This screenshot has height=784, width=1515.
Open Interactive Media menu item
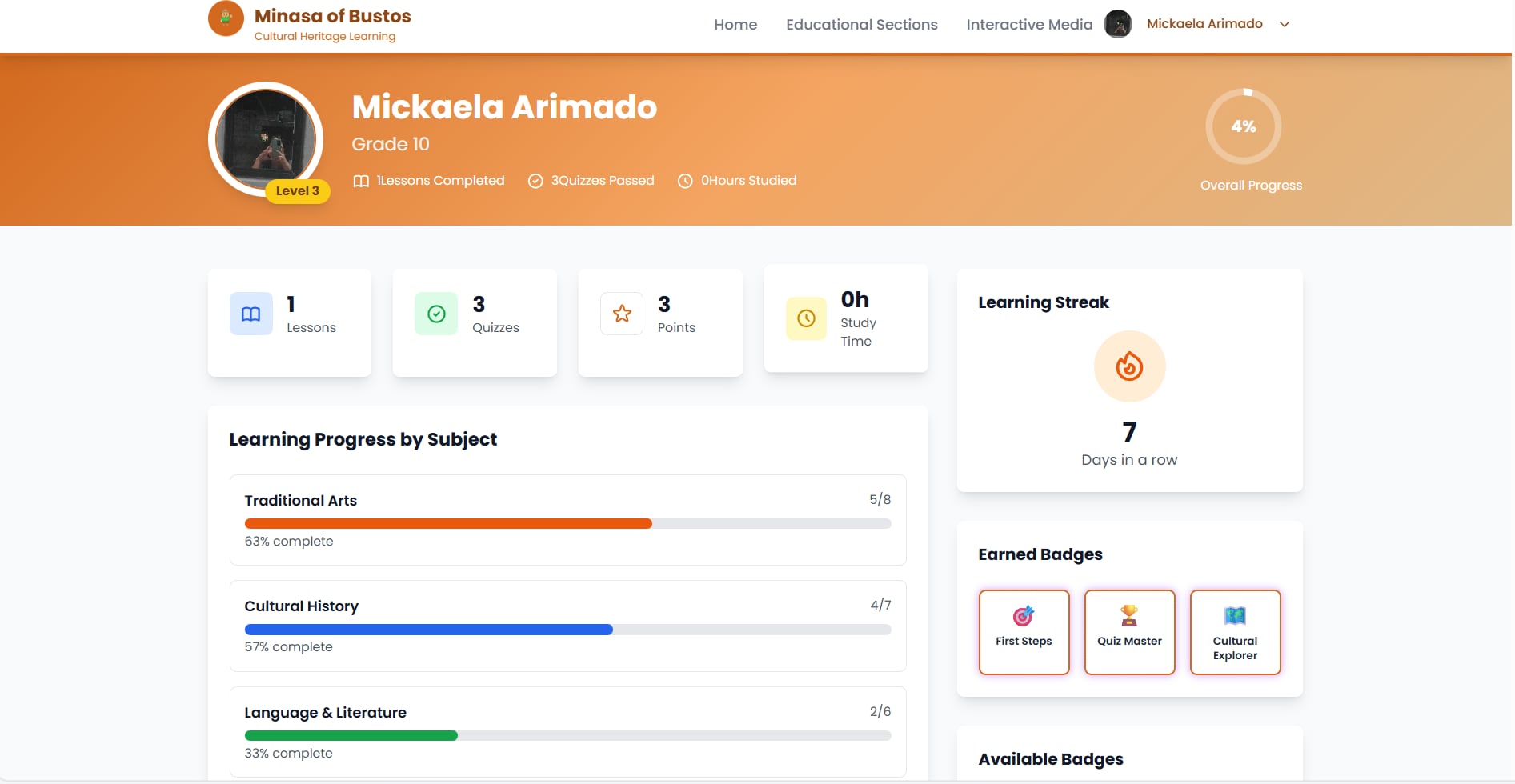(x=1029, y=25)
